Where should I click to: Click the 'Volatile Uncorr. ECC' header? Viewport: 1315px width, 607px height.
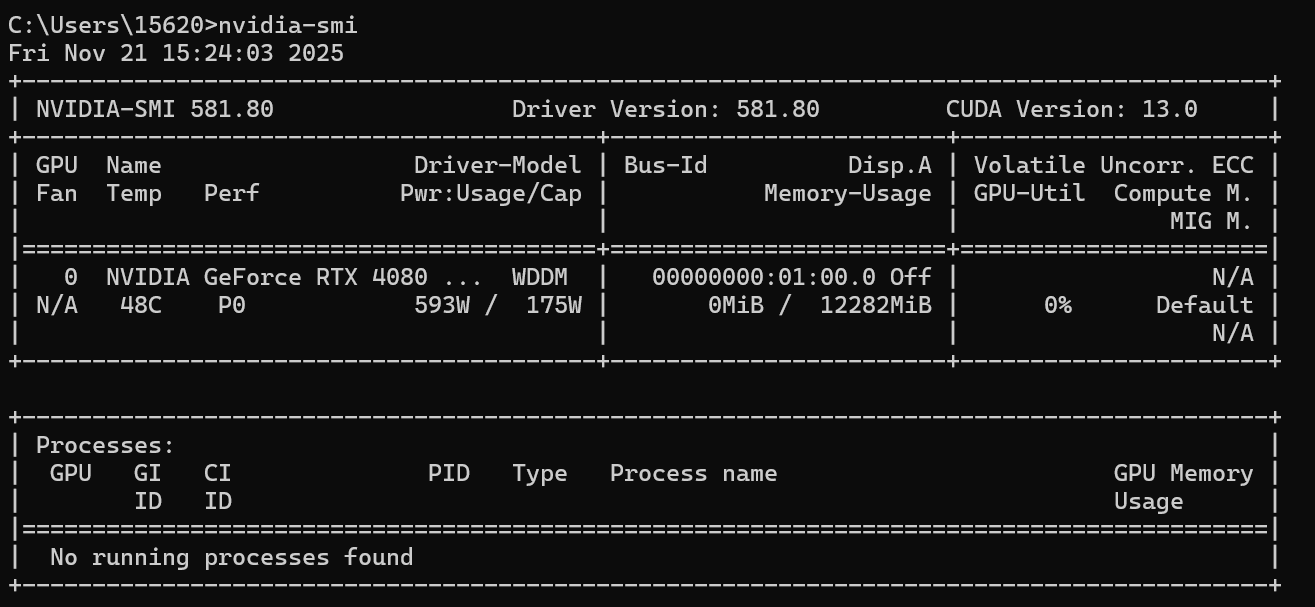pyautogui.click(x=1114, y=165)
